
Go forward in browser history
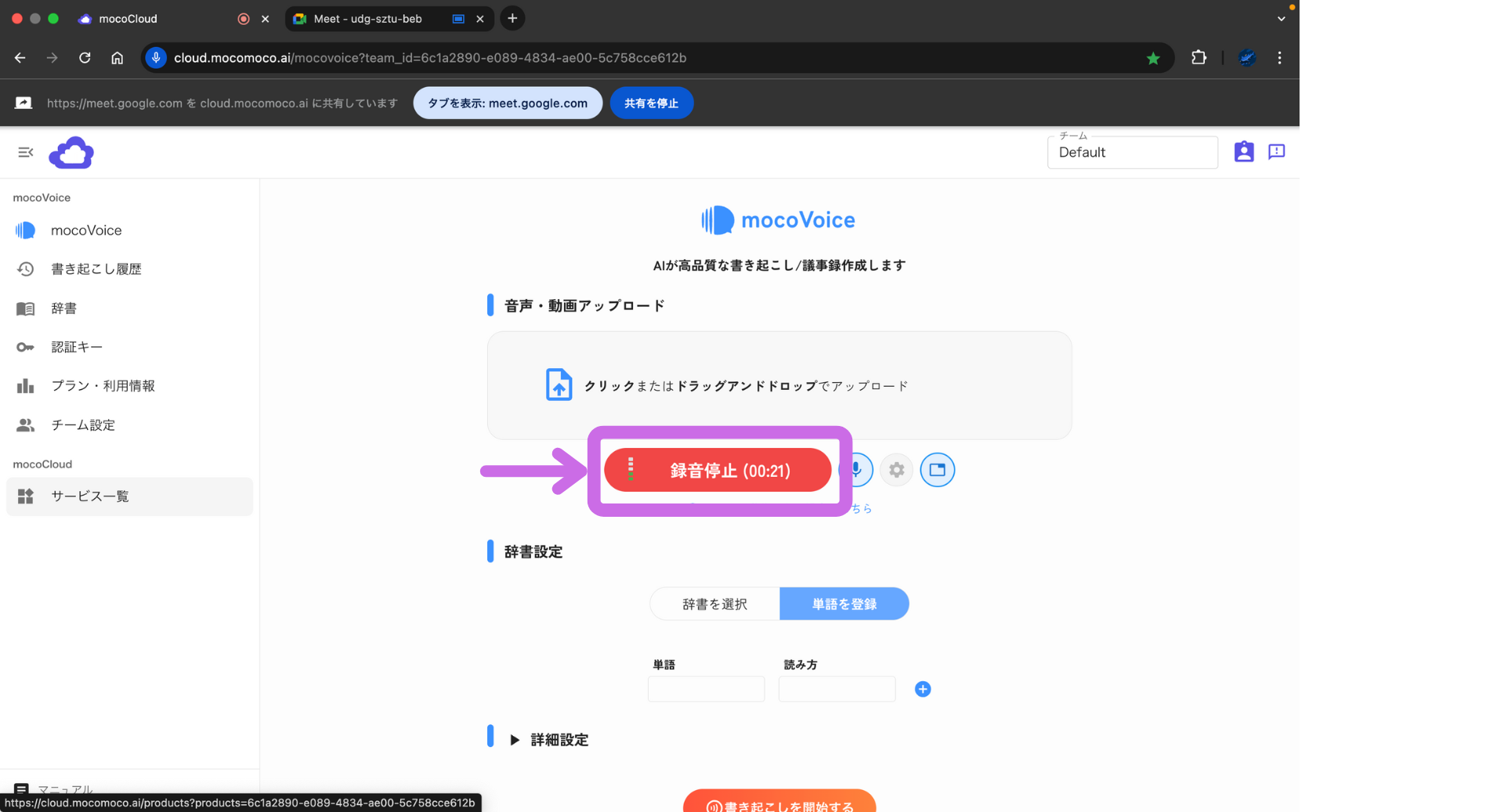tap(52, 58)
